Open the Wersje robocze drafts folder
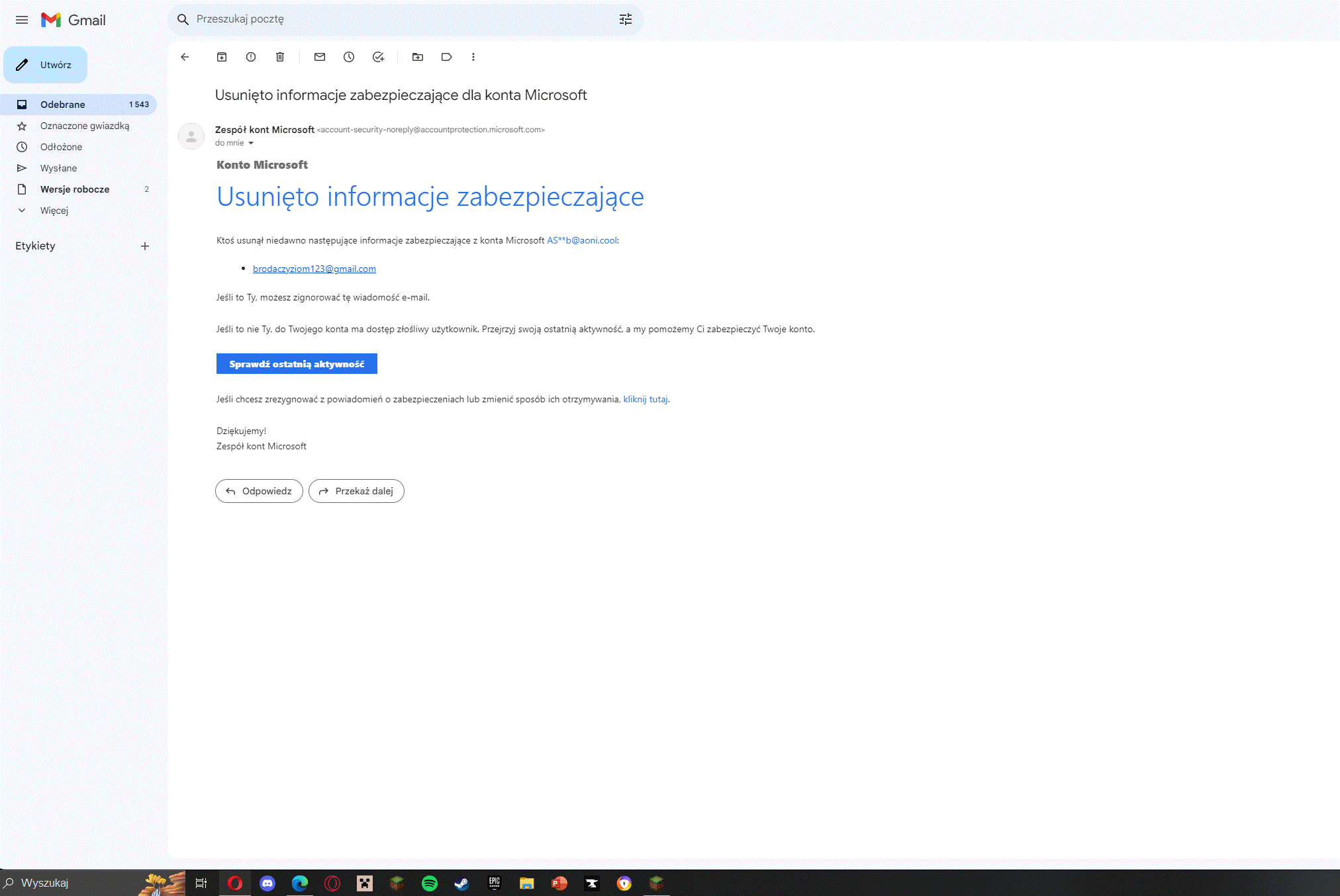 tap(78, 189)
